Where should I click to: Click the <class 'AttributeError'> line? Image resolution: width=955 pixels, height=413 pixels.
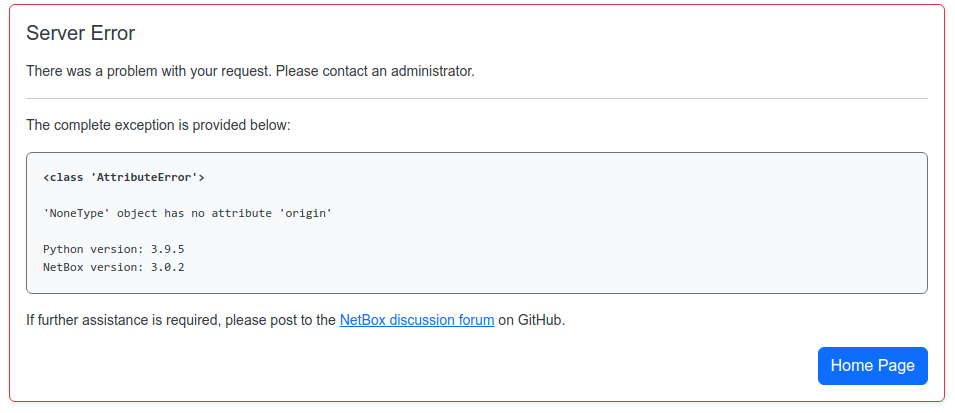(124, 177)
